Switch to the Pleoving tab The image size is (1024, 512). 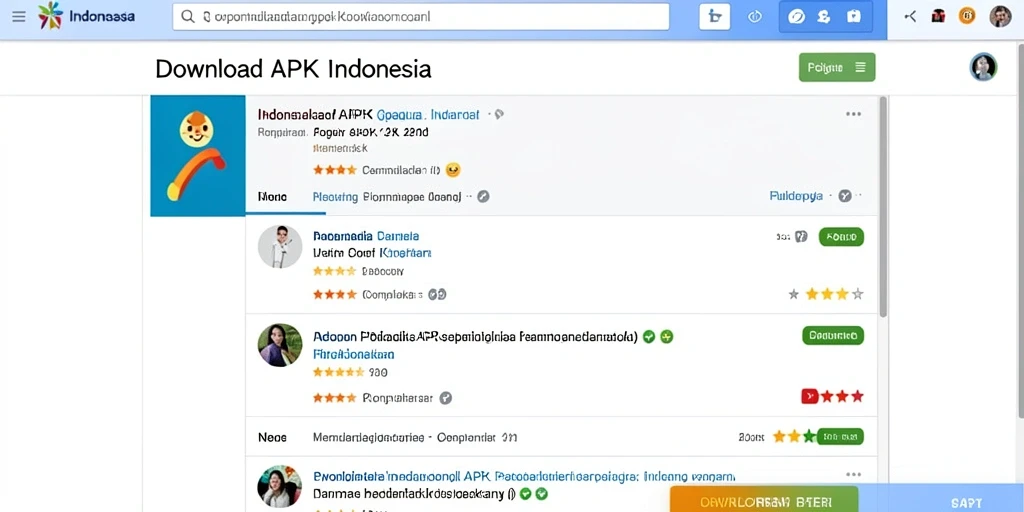[x=335, y=196]
